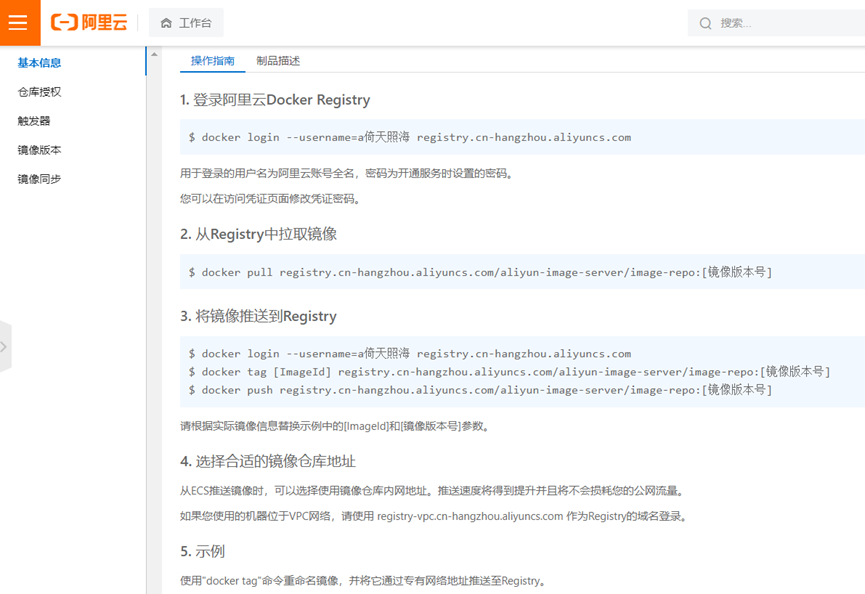Click the Aliyun logo
The height and width of the screenshot is (594, 865).
[89, 23]
